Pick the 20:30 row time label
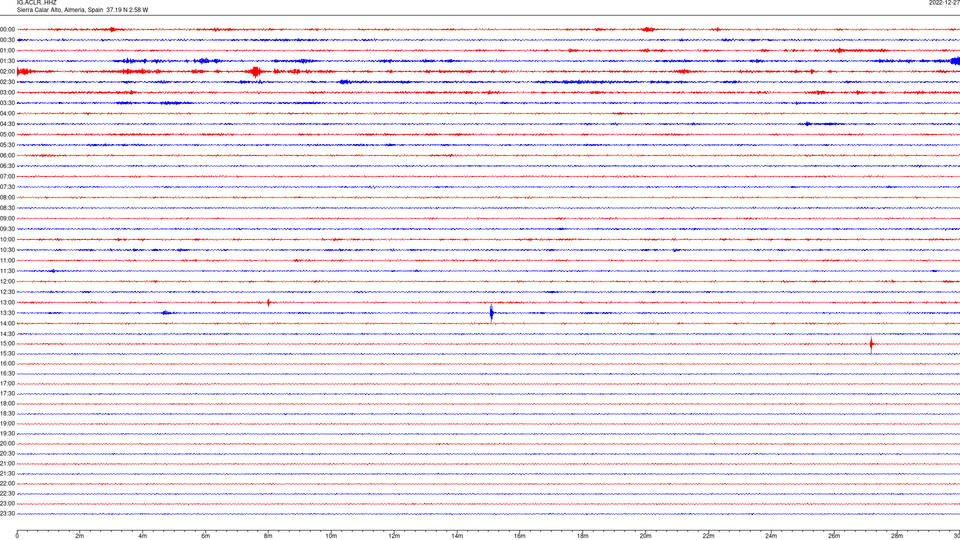960x540 pixels. point(7,454)
